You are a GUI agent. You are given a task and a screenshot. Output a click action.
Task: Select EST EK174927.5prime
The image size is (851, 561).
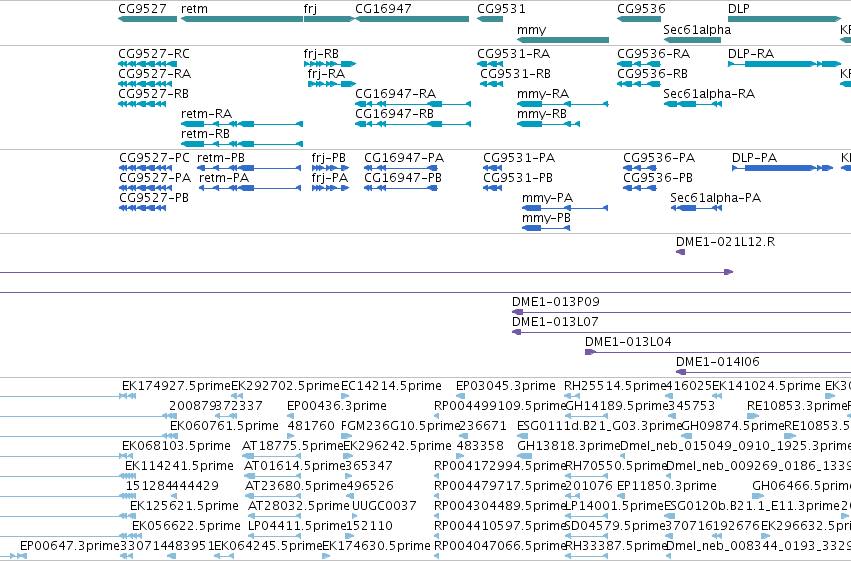pyautogui.click(x=176, y=386)
